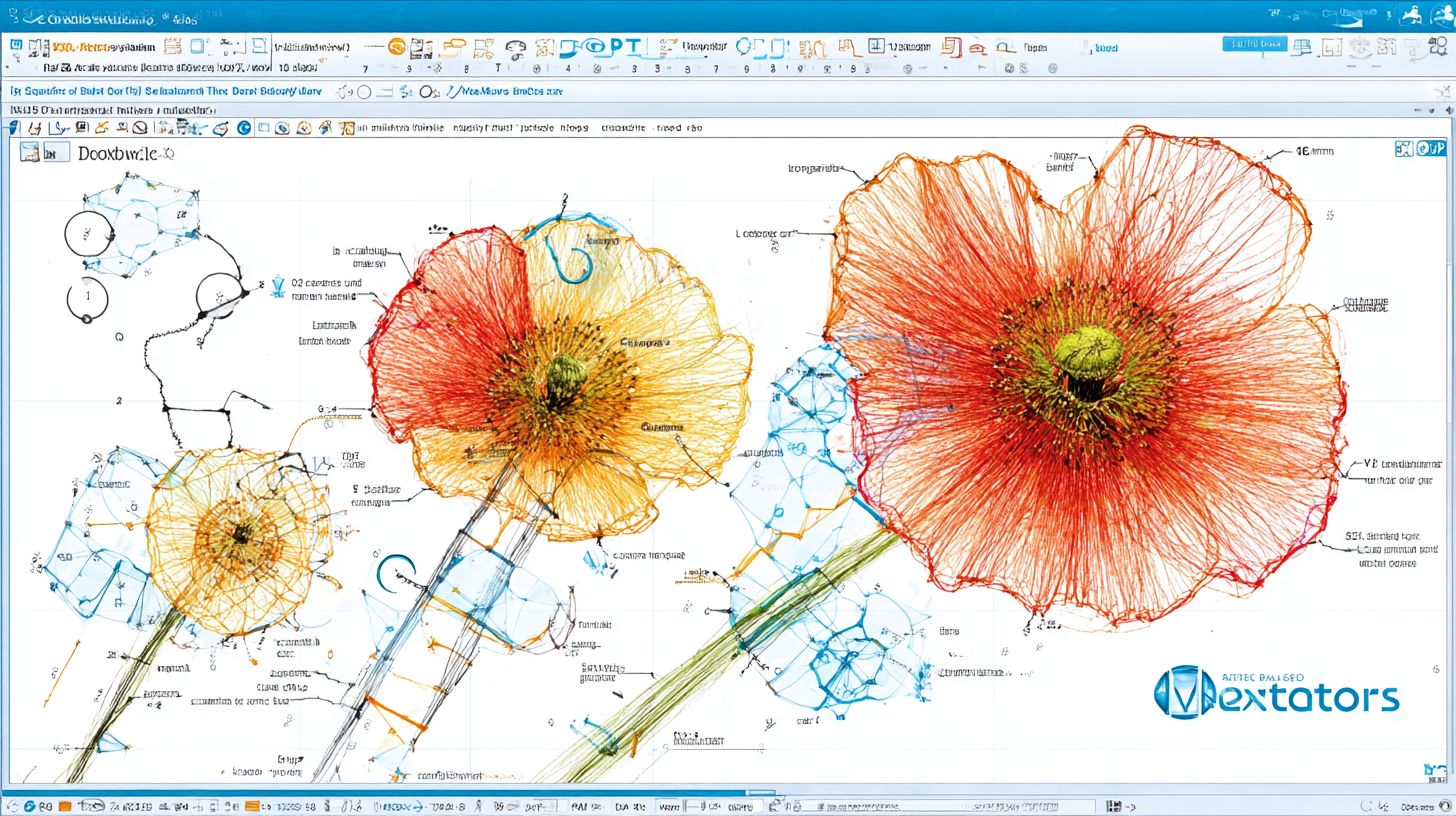Click the blue feather icon starting the drawing toolbar
Screen dimensions: 1456x816
pyautogui.click(x=14, y=128)
